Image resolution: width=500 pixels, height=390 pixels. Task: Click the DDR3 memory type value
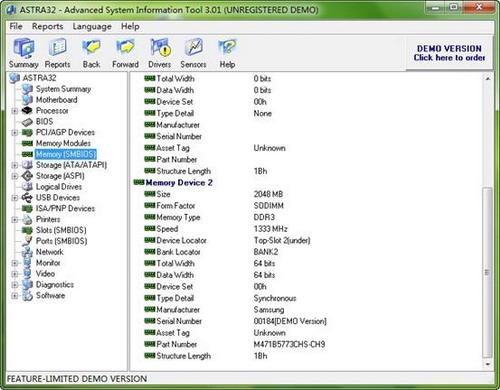[x=264, y=217]
